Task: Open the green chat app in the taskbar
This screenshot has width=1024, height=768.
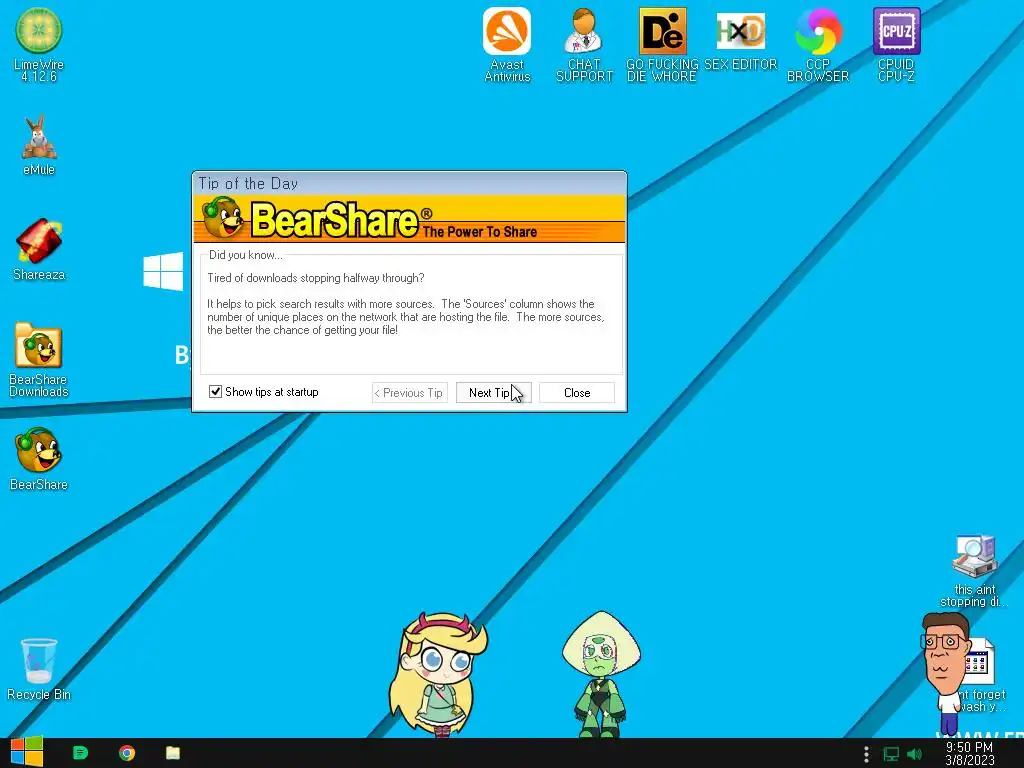Action: click(80, 753)
